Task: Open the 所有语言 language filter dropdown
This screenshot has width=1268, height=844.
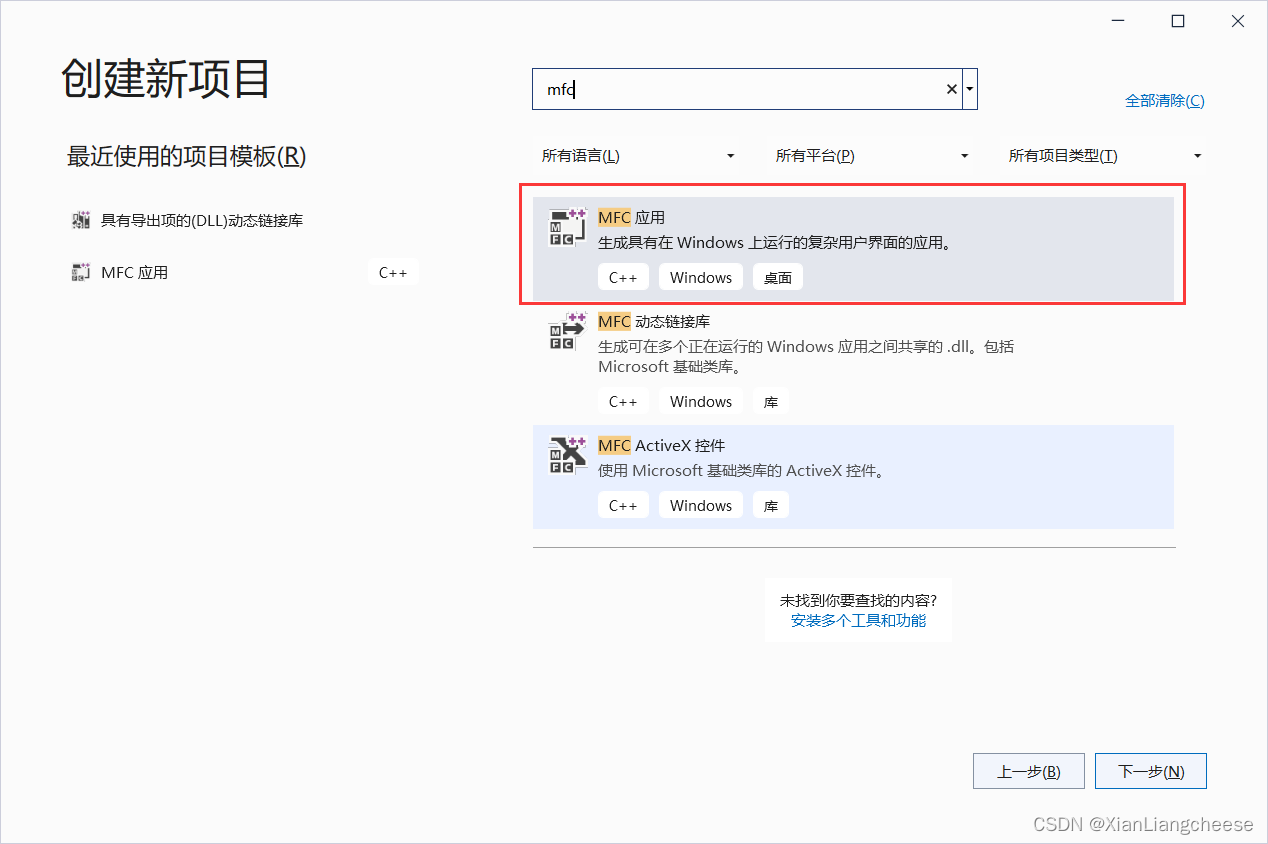Action: (638, 156)
